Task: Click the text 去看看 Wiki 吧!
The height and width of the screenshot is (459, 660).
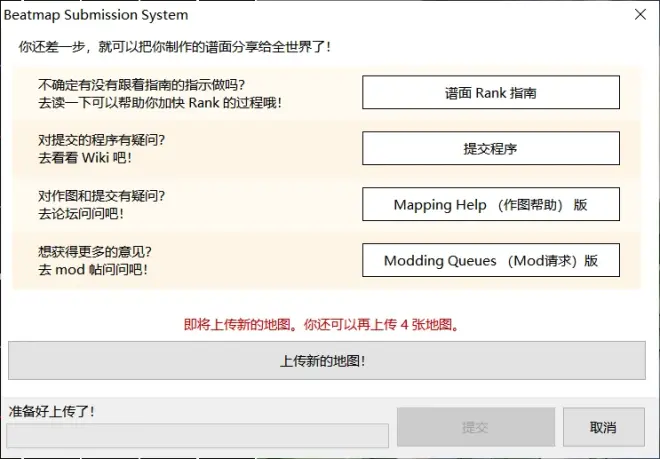Action: [85, 158]
